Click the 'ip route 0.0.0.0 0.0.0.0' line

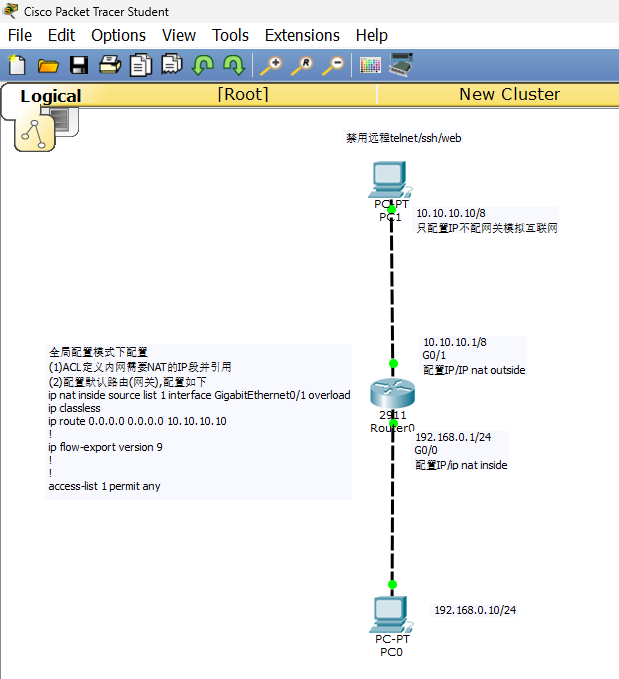[137, 421]
